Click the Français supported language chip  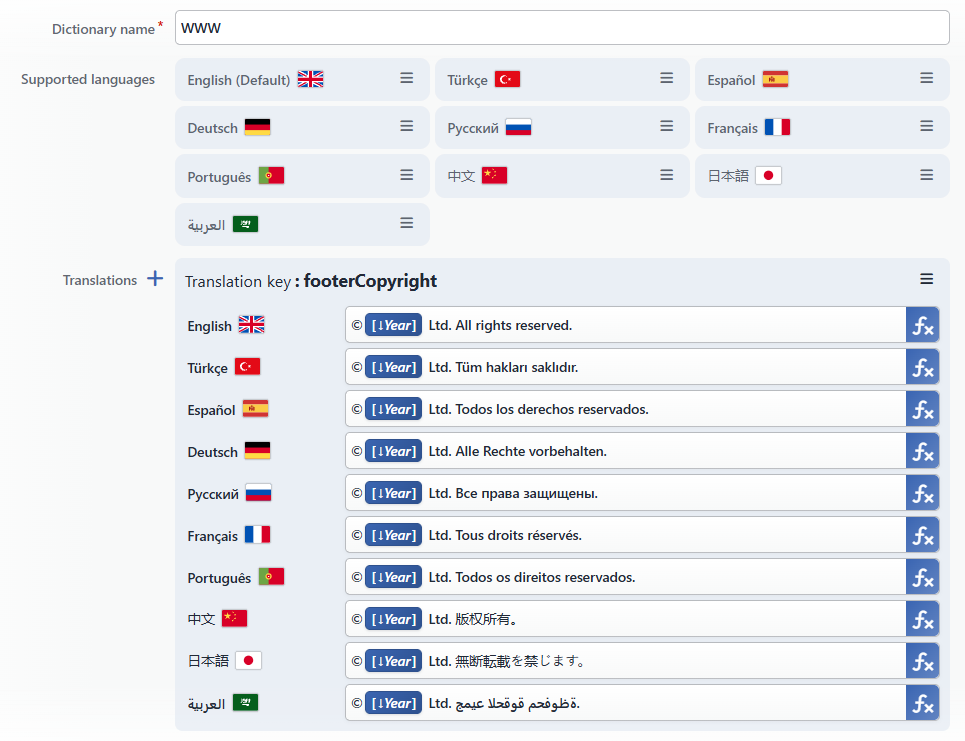click(x=822, y=127)
